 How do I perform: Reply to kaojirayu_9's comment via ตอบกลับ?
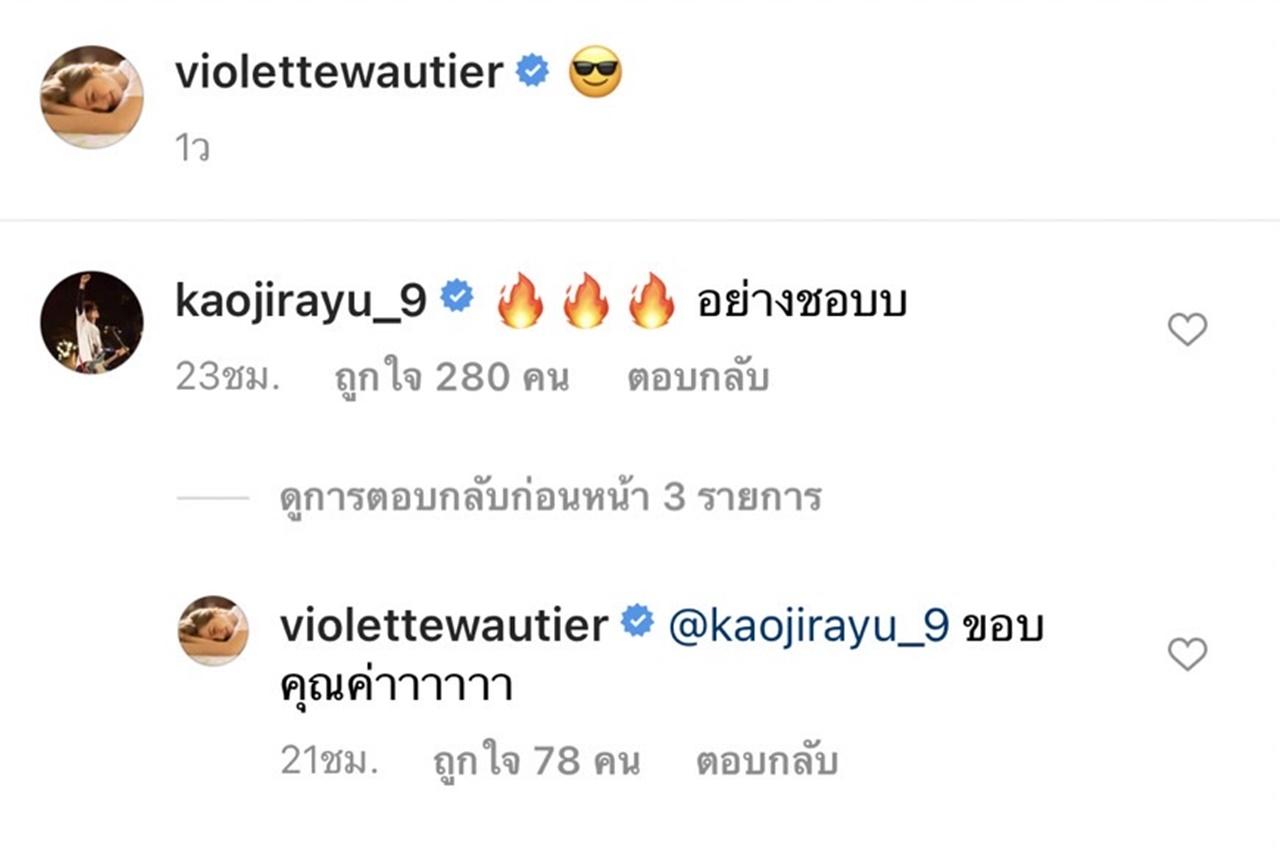tap(698, 379)
